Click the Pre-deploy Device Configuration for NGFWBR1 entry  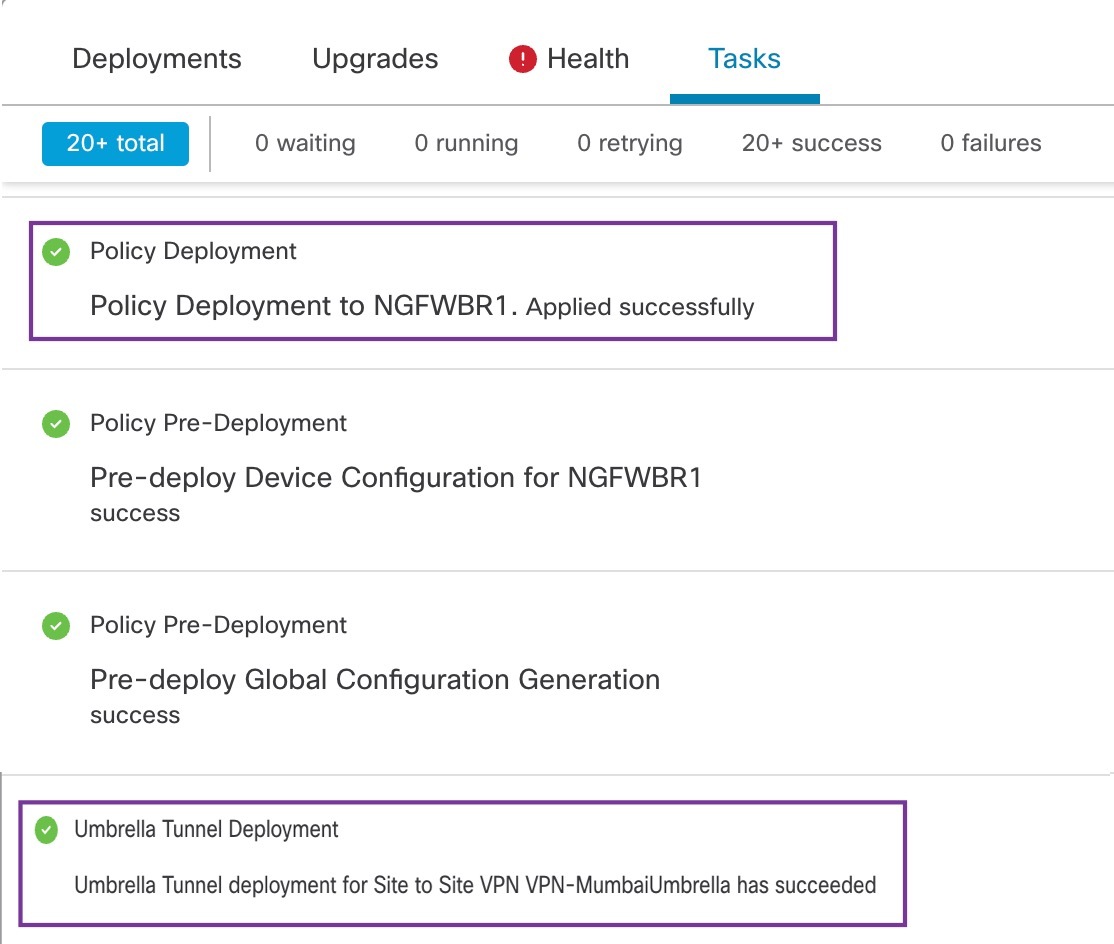pos(396,478)
